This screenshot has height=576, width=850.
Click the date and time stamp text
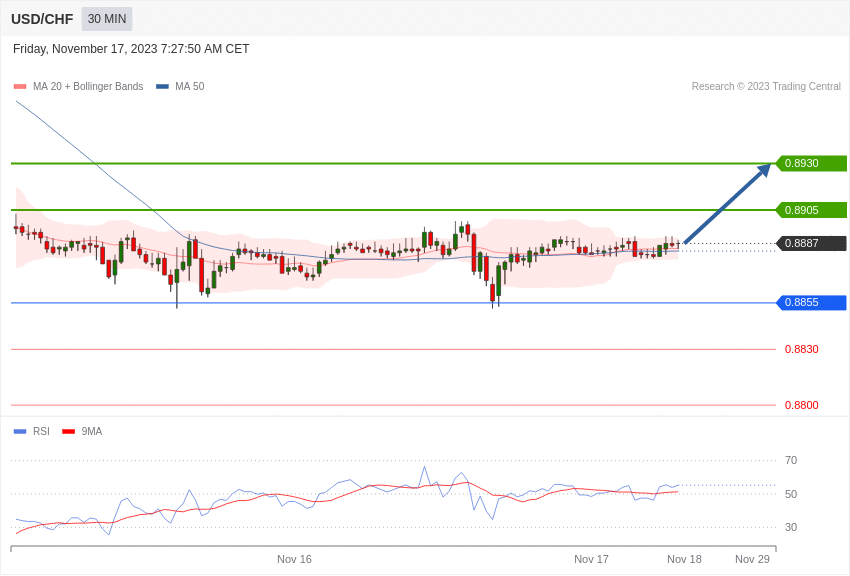coord(131,49)
